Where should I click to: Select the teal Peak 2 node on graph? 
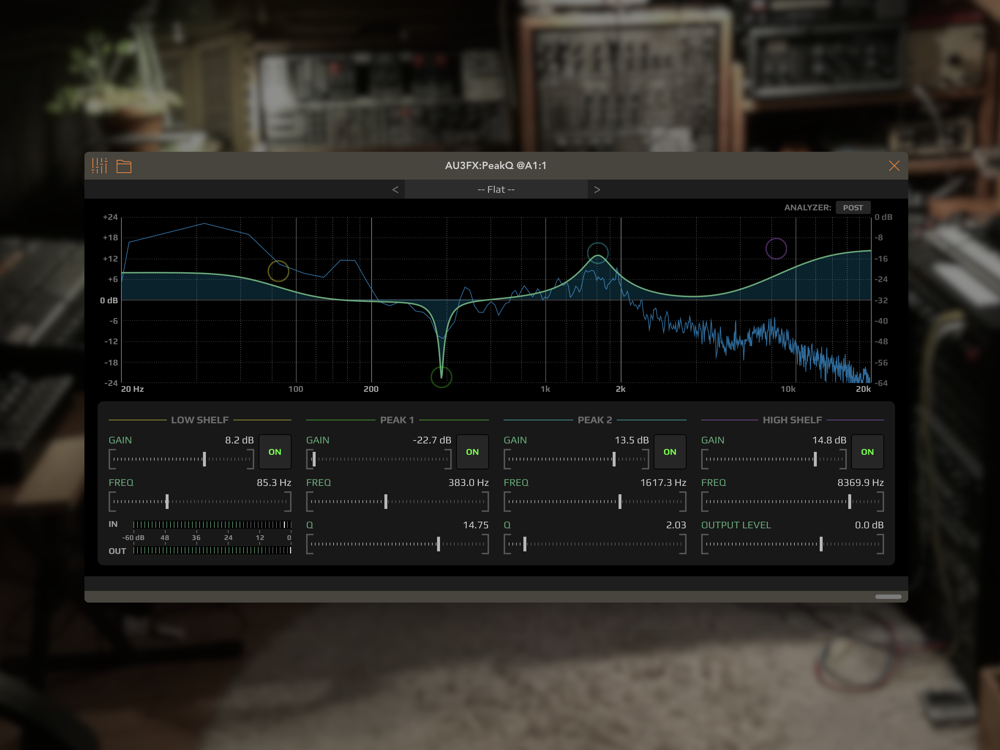(x=598, y=253)
